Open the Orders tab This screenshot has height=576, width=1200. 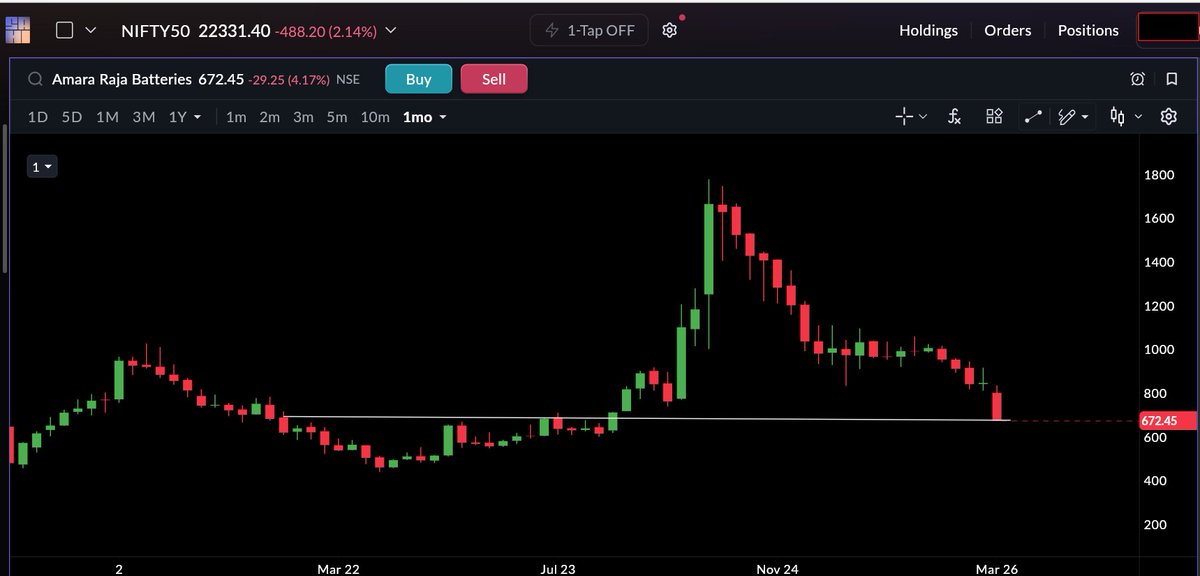pos(1007,30)
